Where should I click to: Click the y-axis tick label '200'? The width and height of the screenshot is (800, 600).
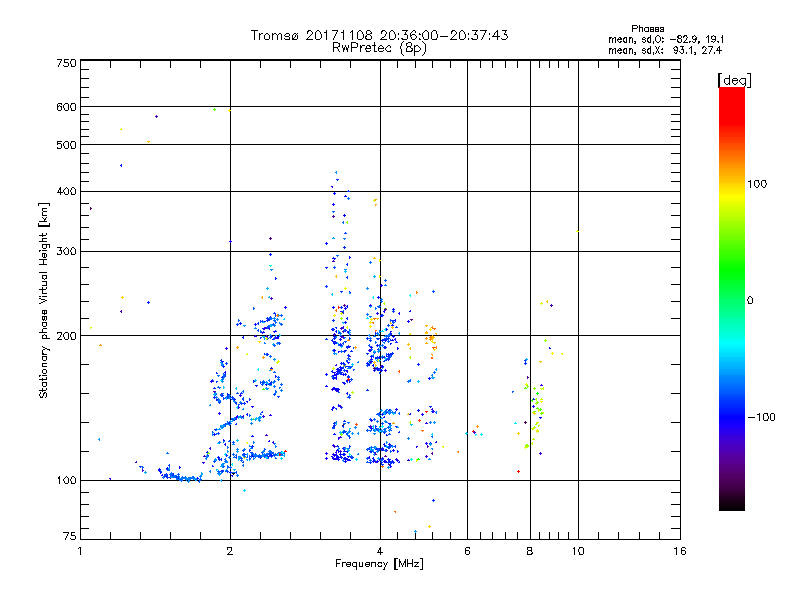click(66, 336)
